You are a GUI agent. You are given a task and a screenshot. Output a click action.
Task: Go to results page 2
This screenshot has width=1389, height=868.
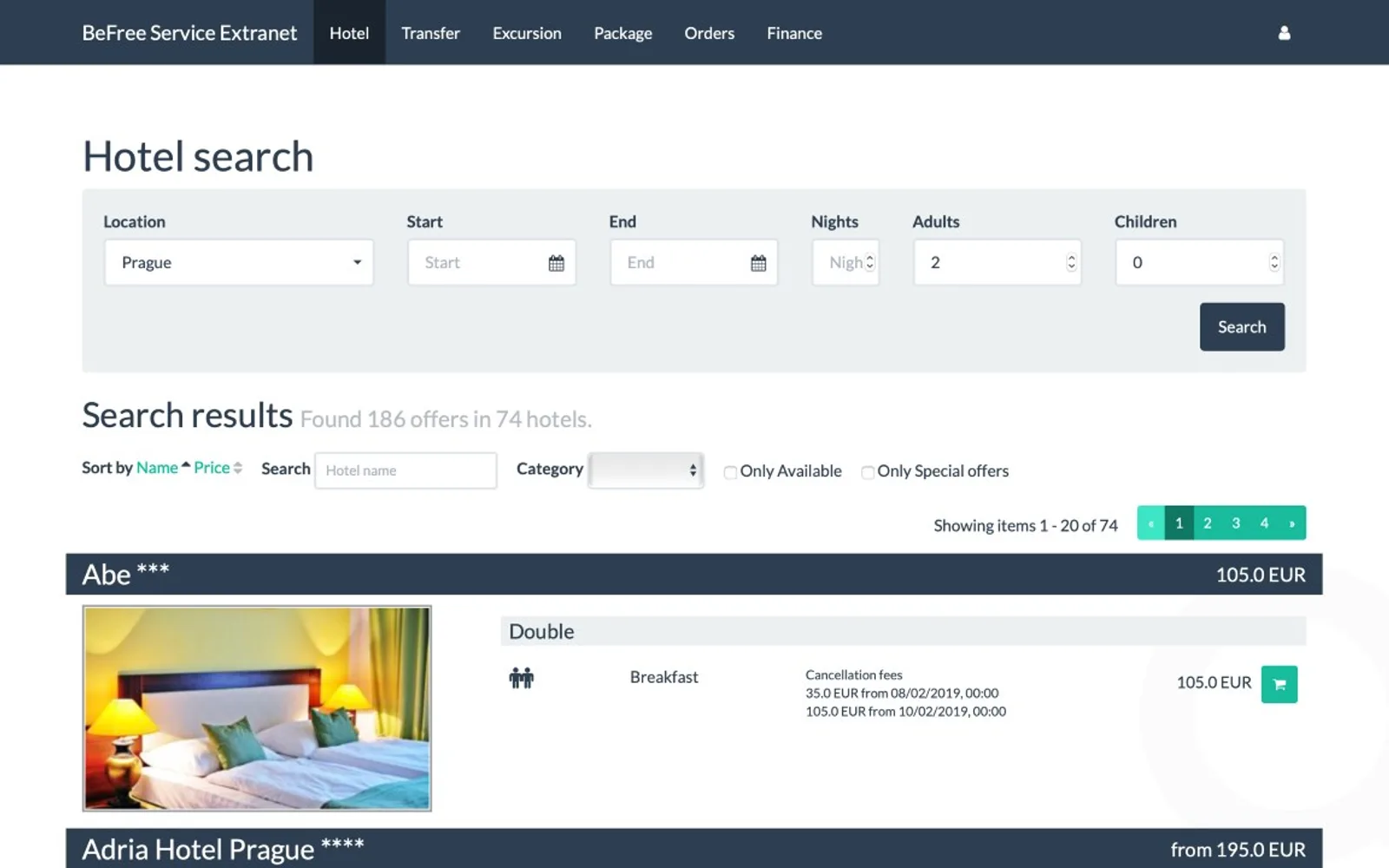(x=1208, y=523)
